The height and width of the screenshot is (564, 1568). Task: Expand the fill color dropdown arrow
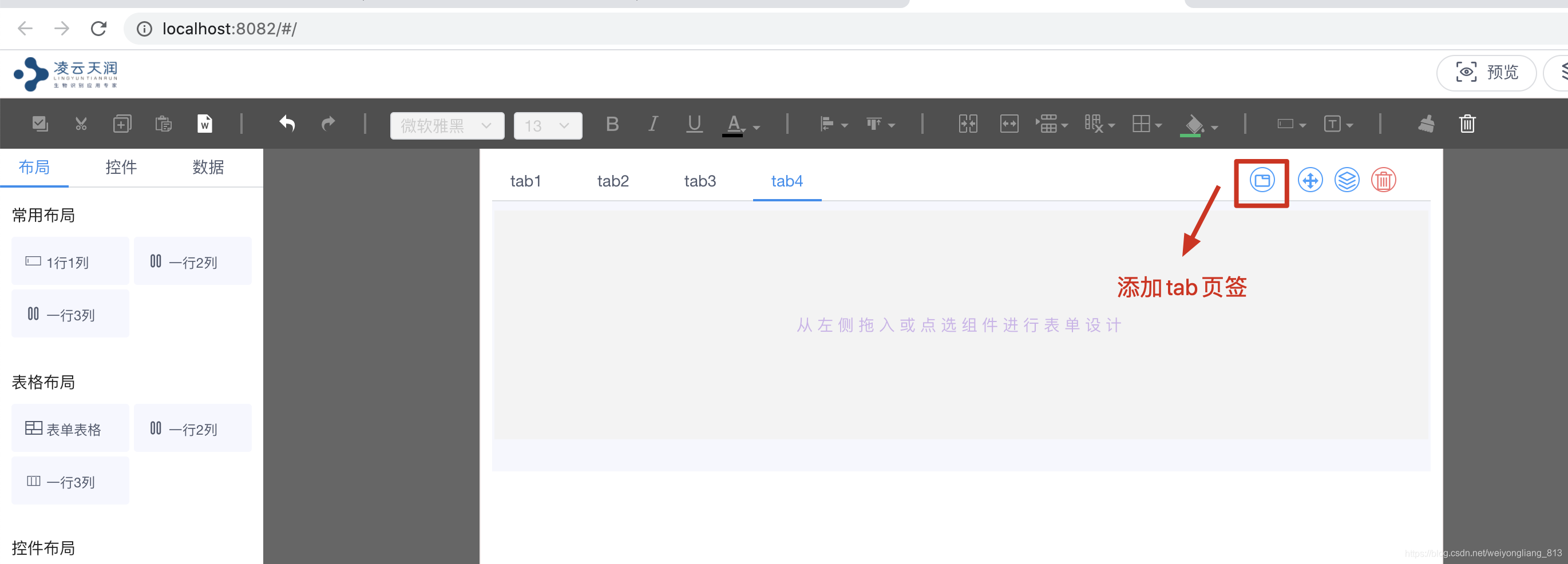pyautogui.click(x=1215, y=127)
